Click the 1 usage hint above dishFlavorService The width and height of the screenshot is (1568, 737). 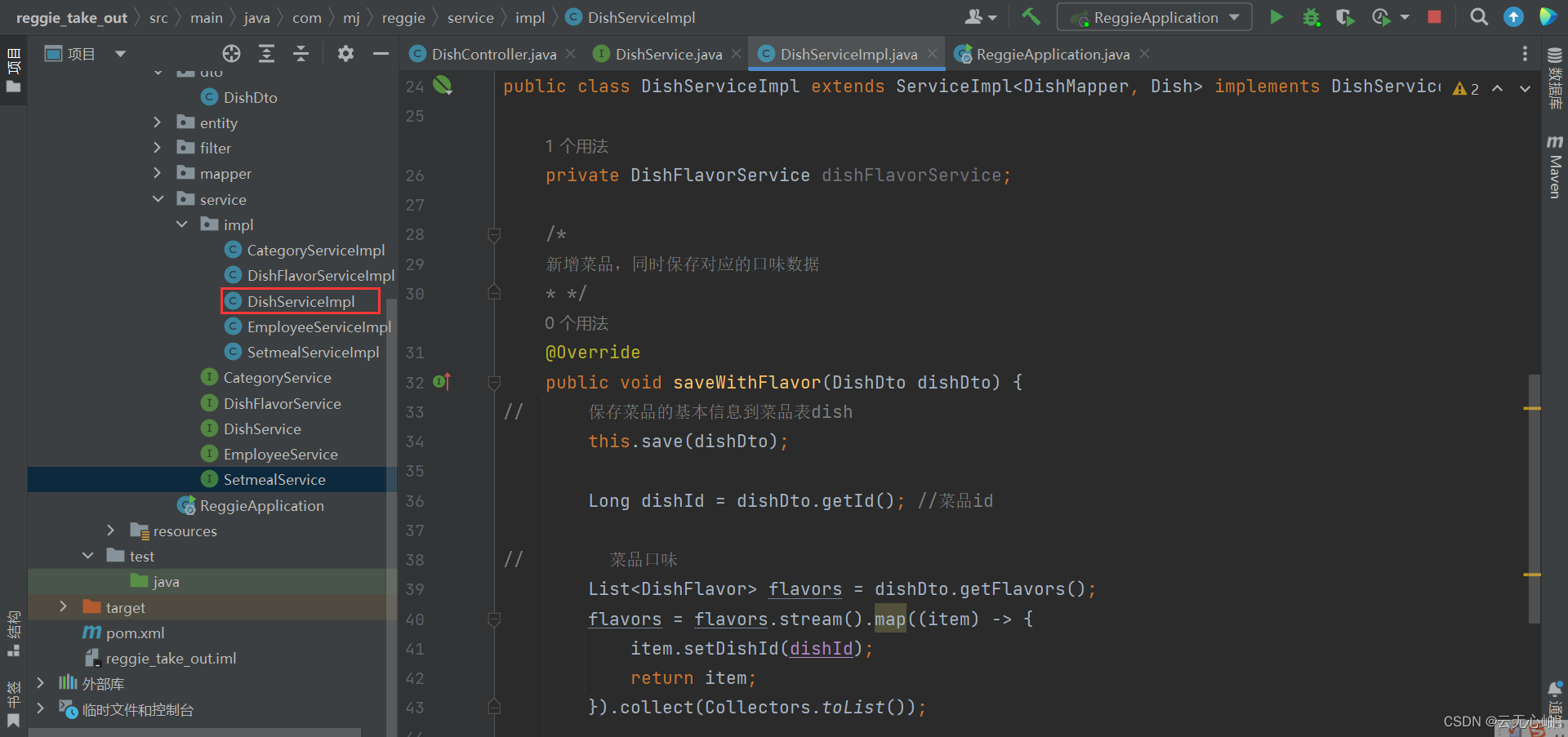(577, 146)
